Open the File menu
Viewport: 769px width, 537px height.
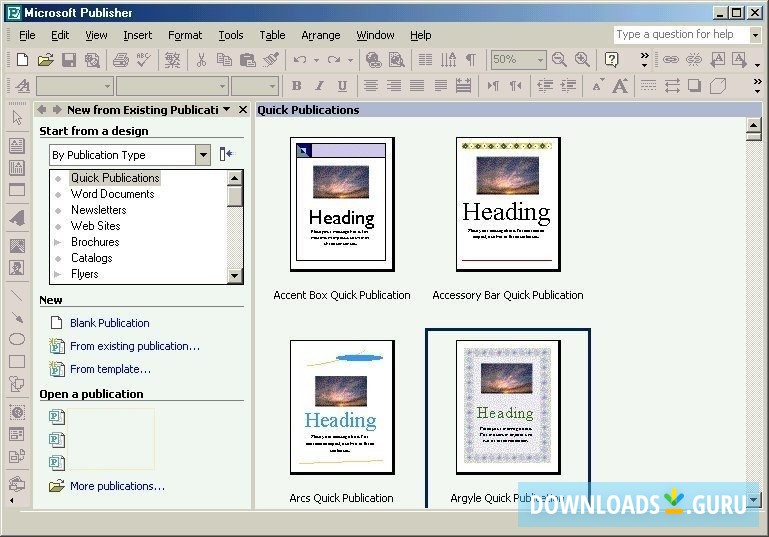click(27, 35)
